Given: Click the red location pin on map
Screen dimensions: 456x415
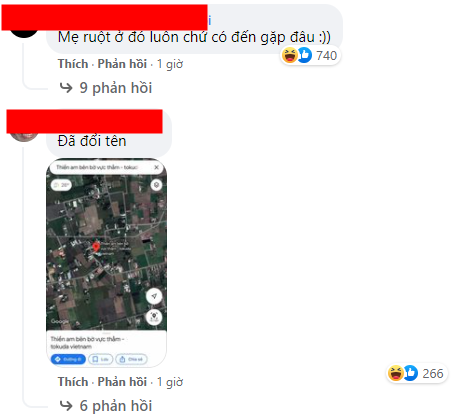Looking at the screenshot, I should pos(96,247).
